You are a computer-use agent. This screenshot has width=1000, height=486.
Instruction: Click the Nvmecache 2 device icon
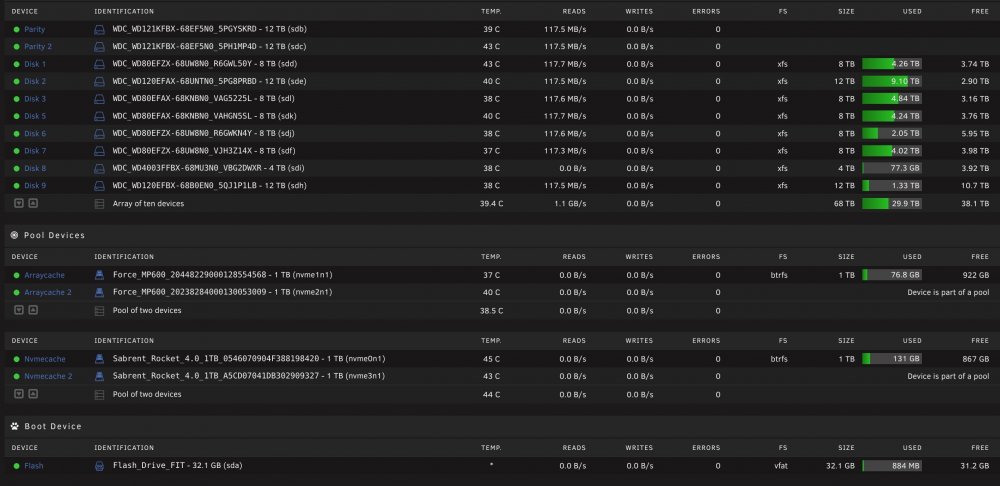(x=99, y=376)
